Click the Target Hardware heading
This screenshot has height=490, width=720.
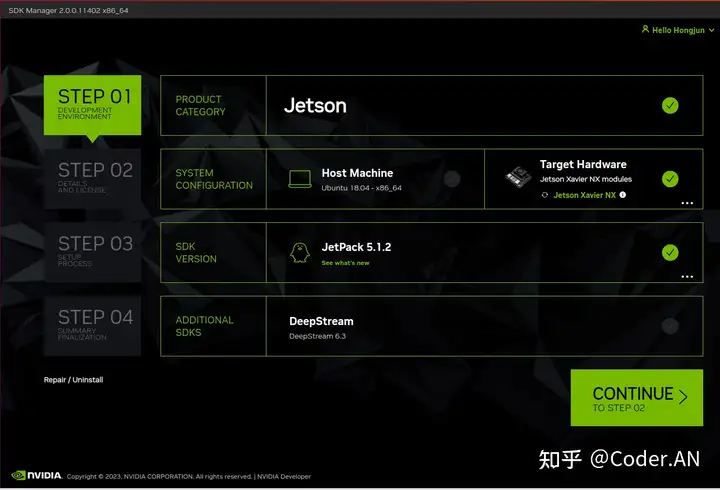coord(583,164)
